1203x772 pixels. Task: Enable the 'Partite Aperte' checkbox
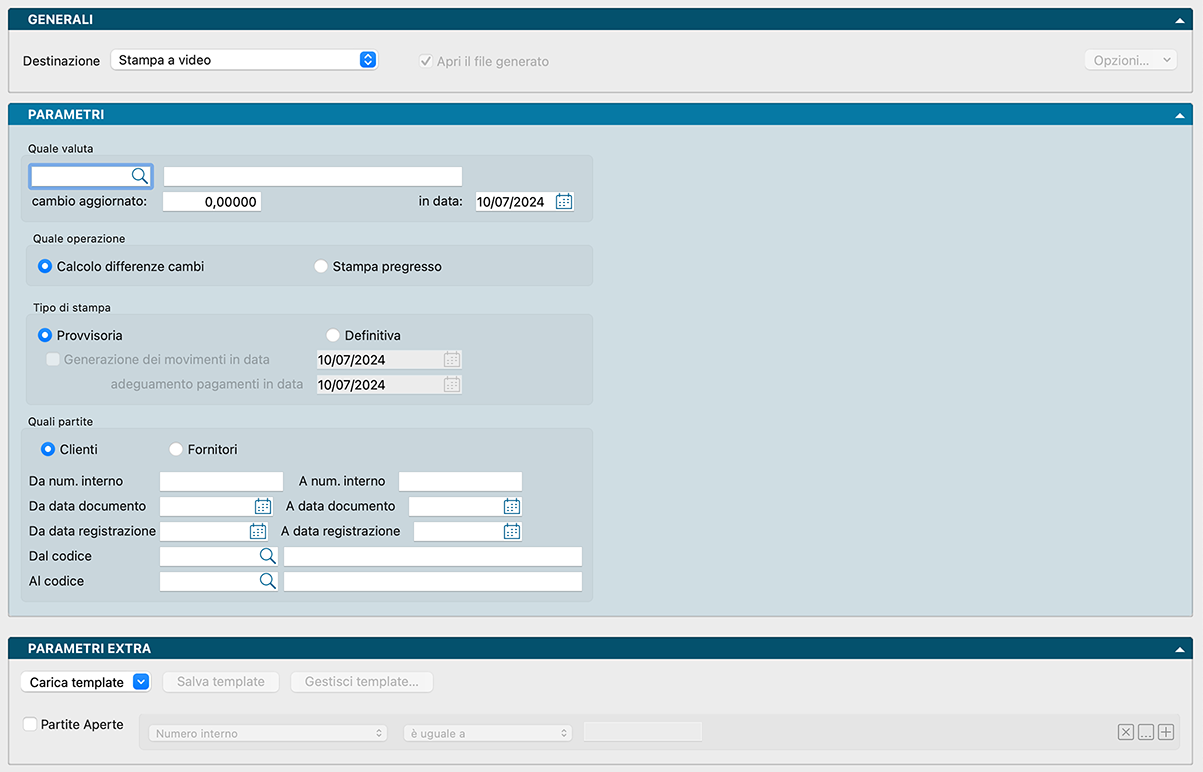pos(30,724)
